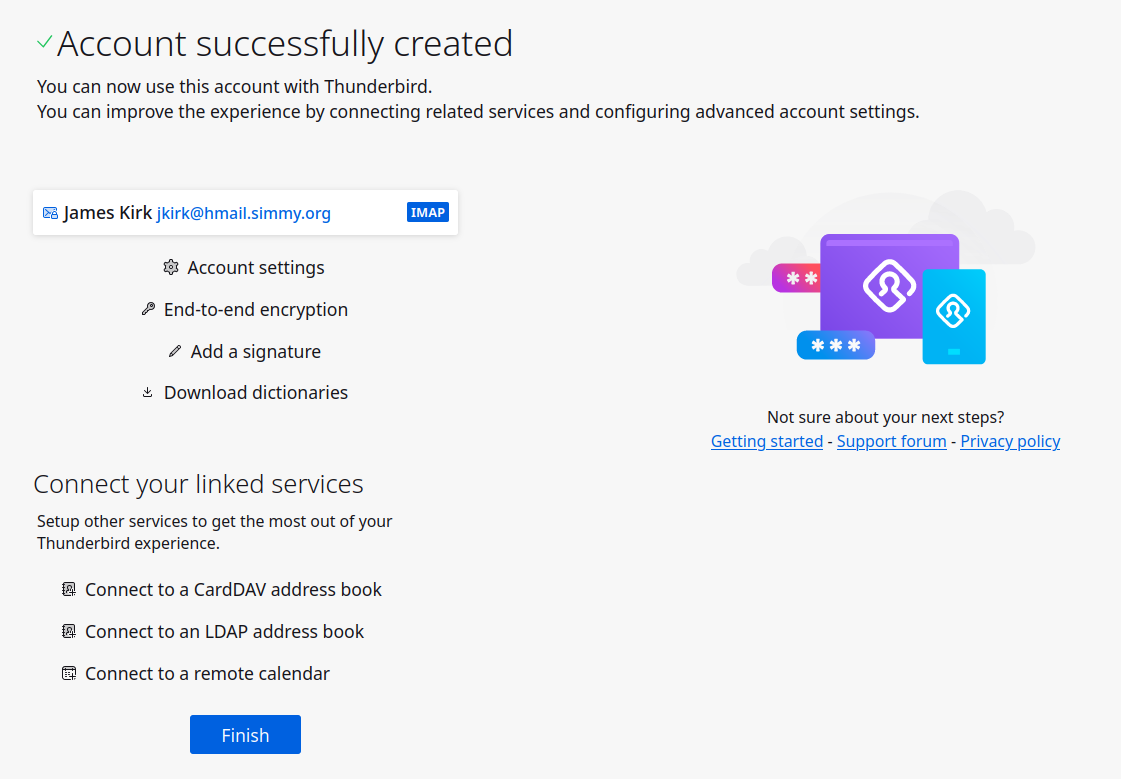
Task: Click the key icon for End-to-end encryption
Action: [148, 310]
